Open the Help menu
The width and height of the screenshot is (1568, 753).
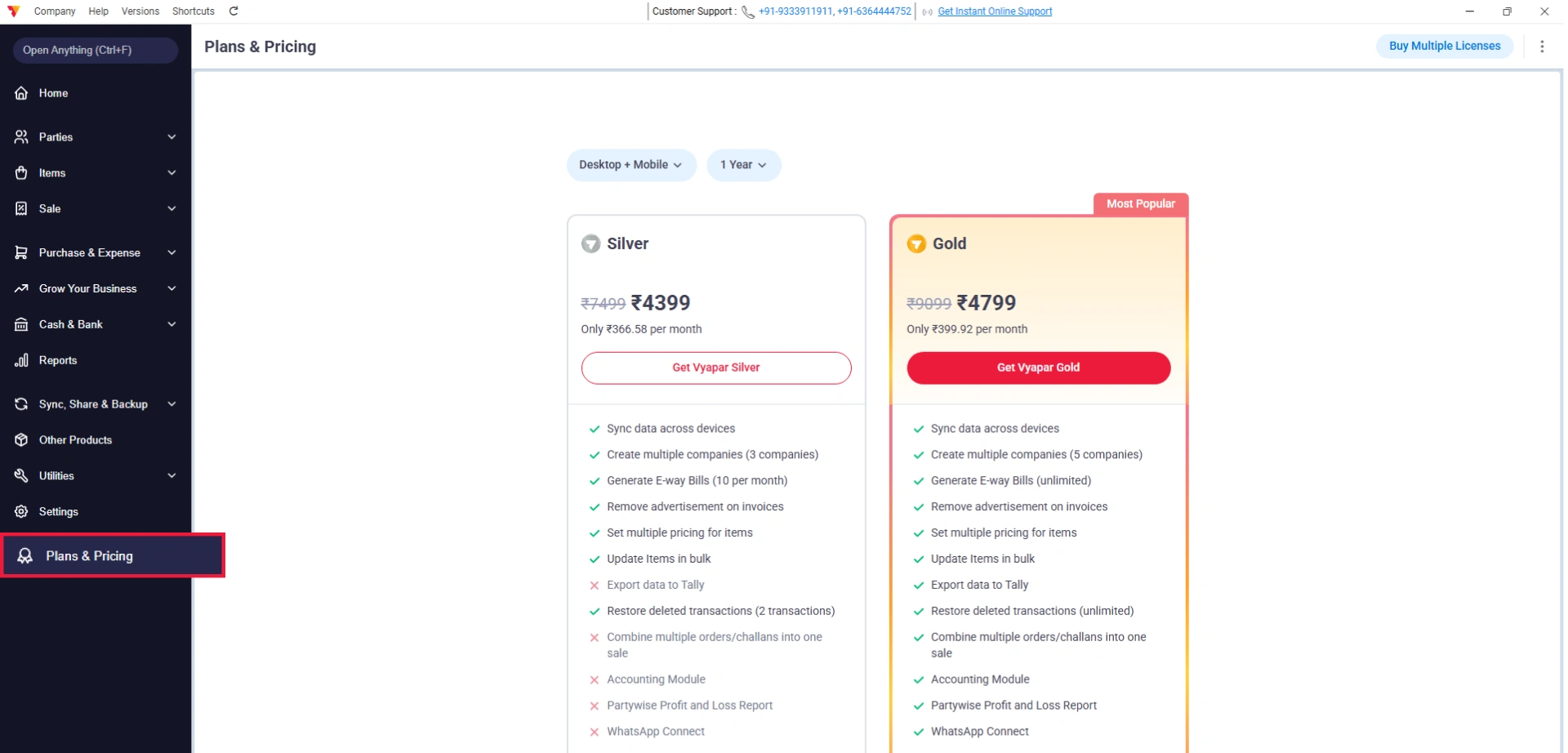pyautogui.click(x=98, y=11)
